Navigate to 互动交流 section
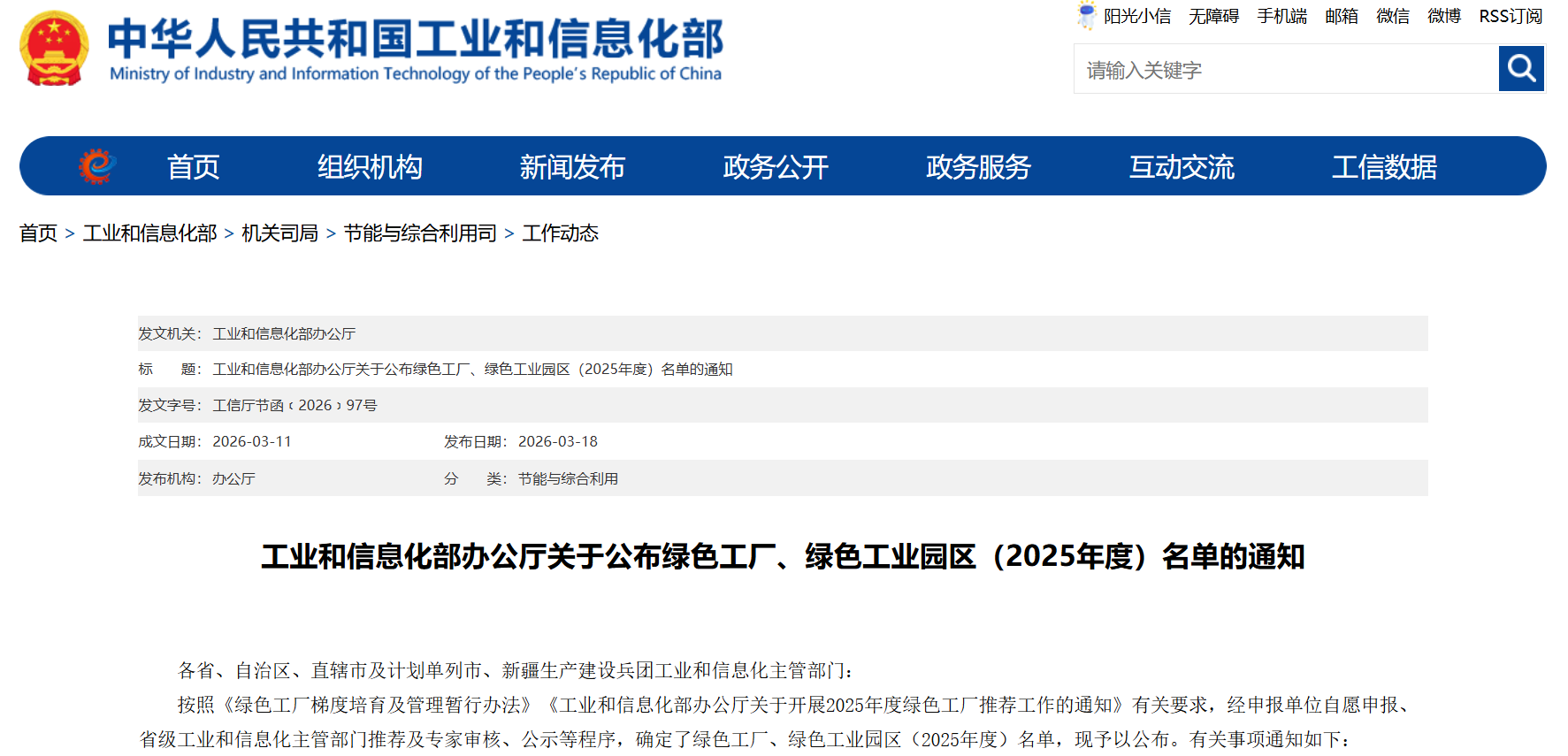 click(1182, 166)
